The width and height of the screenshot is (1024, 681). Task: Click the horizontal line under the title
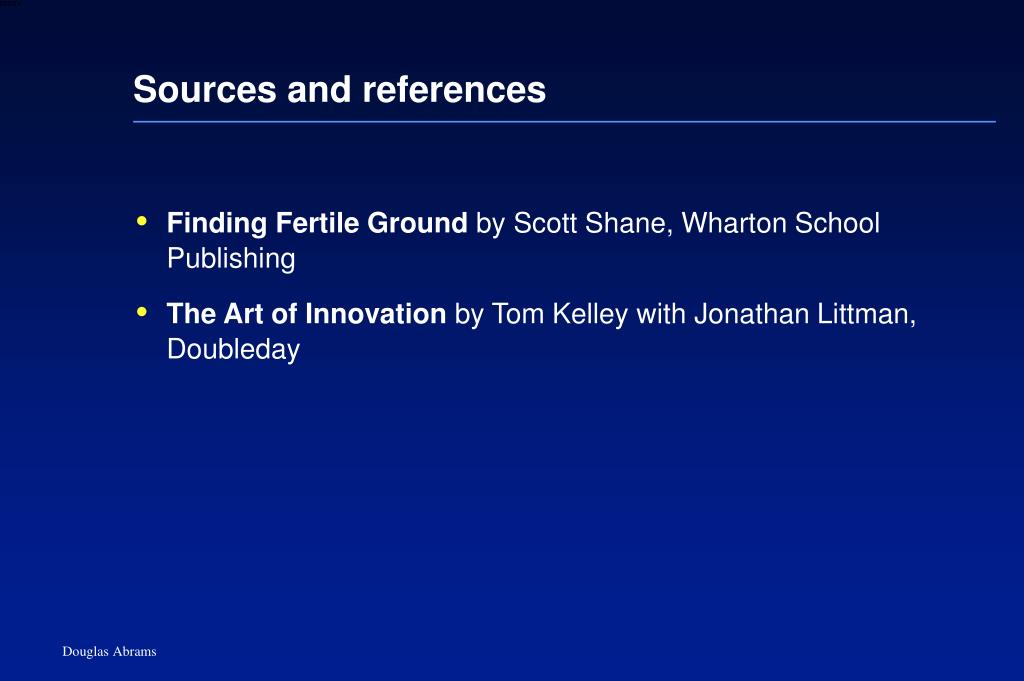(564, 121)
